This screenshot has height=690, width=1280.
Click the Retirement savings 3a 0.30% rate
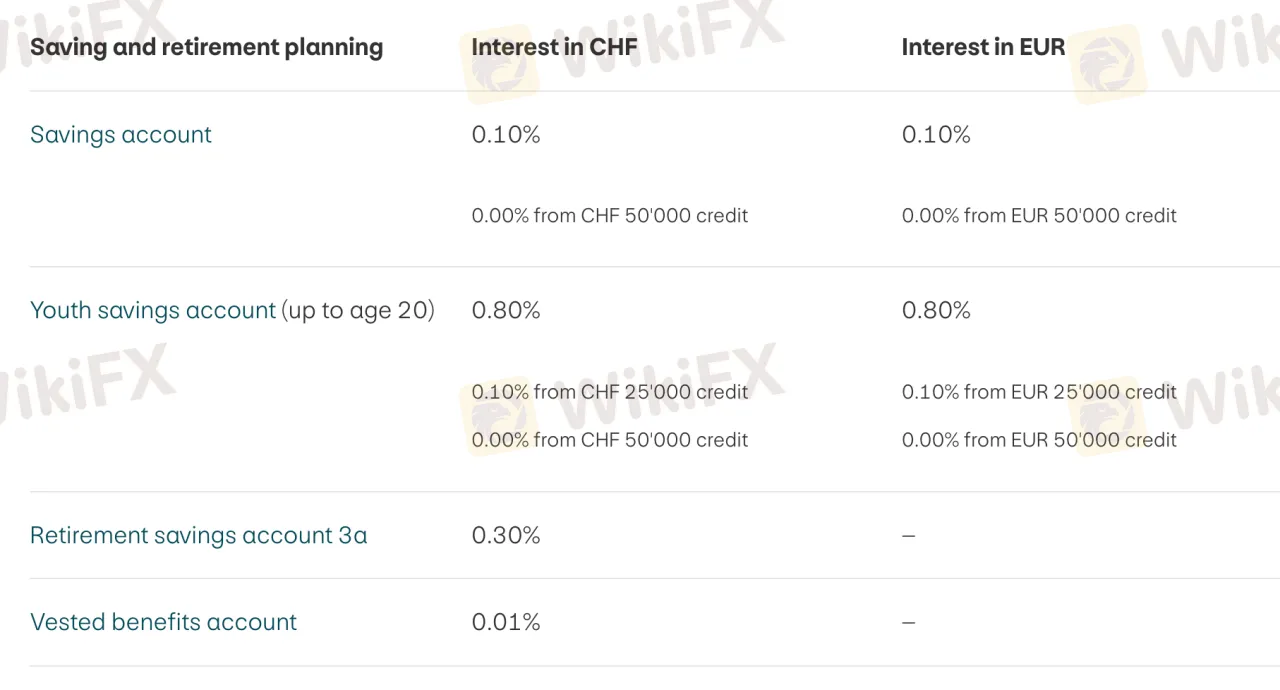[x=506, y=536]
